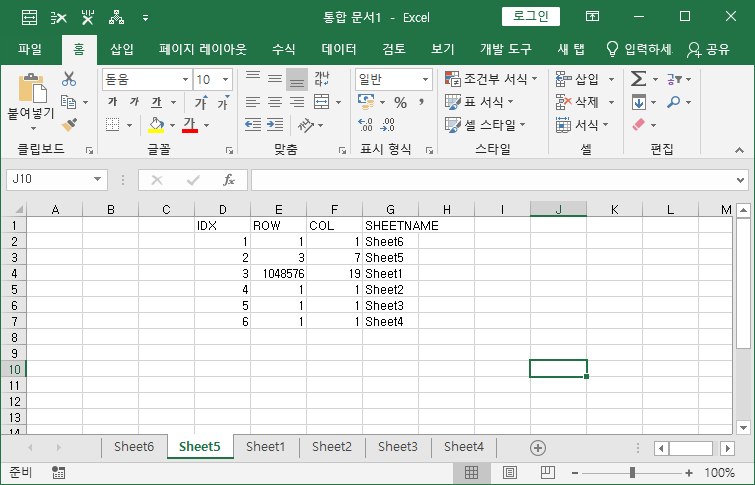Align text right

297,102
